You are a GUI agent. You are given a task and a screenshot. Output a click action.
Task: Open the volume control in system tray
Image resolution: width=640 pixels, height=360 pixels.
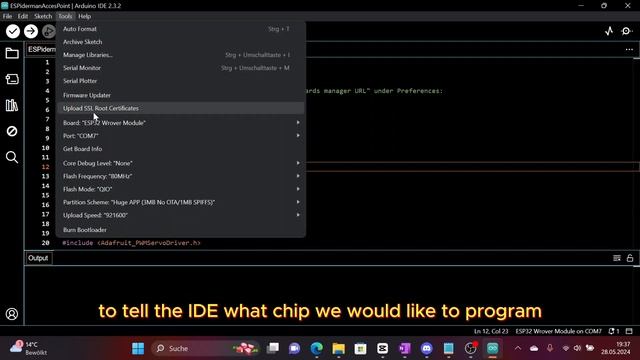[x=577, y=348]
